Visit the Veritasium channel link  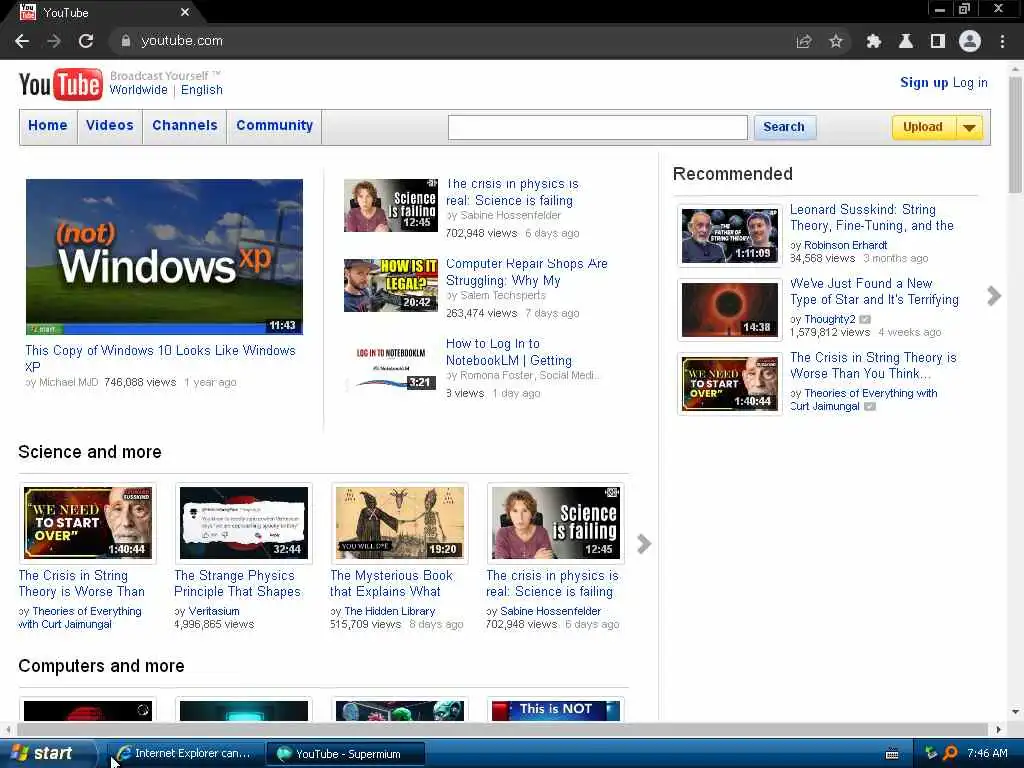pos(214,611)
